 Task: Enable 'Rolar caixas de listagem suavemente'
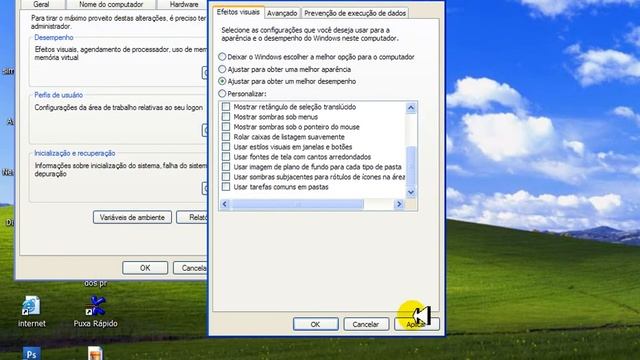[x=226, y=137]
